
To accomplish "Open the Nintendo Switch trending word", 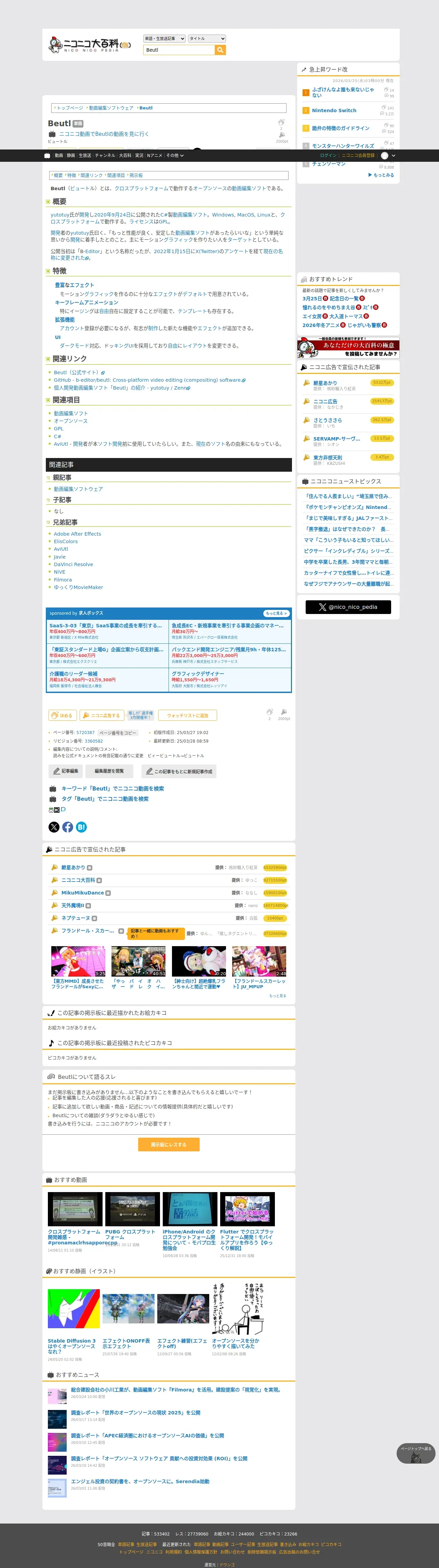I will point(334,110).
